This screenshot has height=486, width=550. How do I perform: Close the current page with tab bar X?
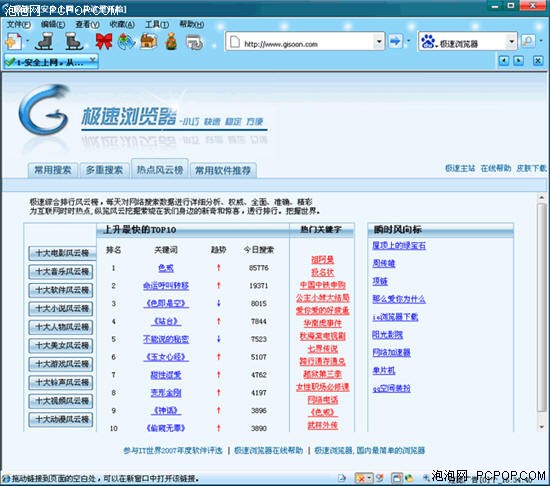[x=538, y=61]
